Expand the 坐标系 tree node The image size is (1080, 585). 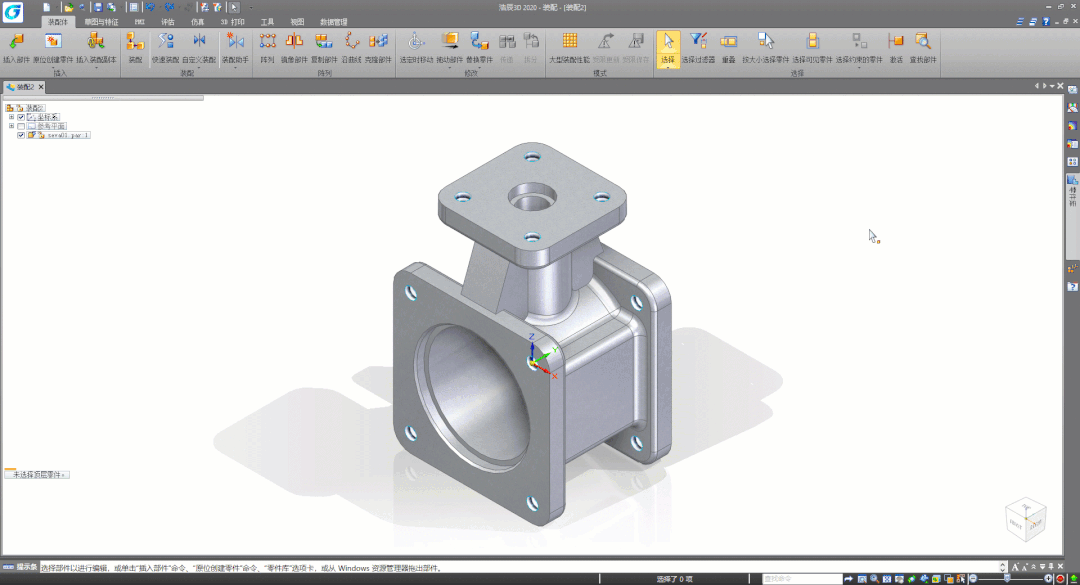click(11, 117)
